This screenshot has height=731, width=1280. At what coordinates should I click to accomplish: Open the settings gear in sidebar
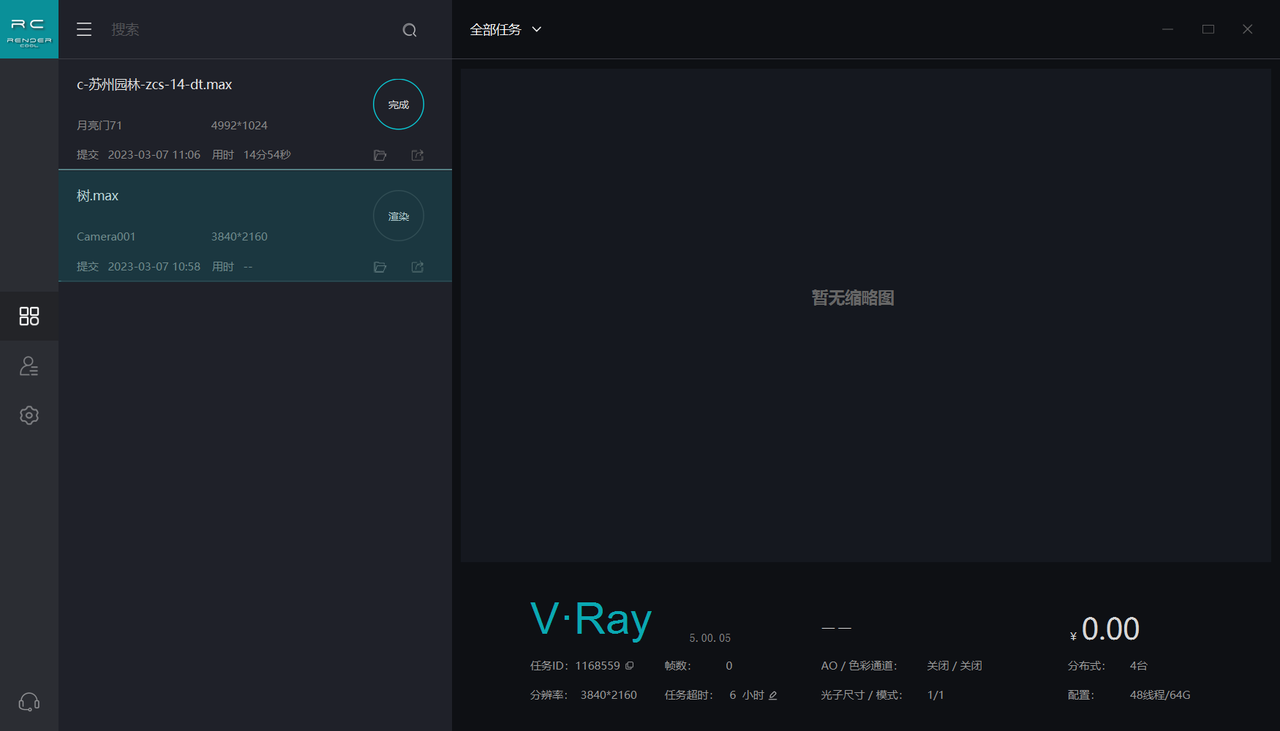29,415
